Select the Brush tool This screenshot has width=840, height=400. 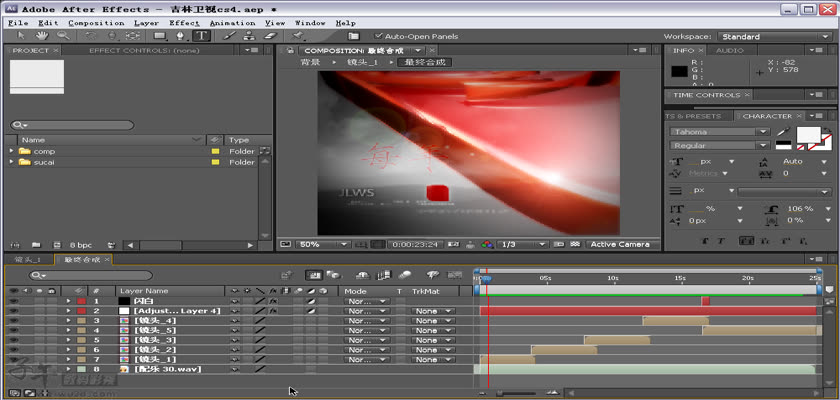coord(229,36)
